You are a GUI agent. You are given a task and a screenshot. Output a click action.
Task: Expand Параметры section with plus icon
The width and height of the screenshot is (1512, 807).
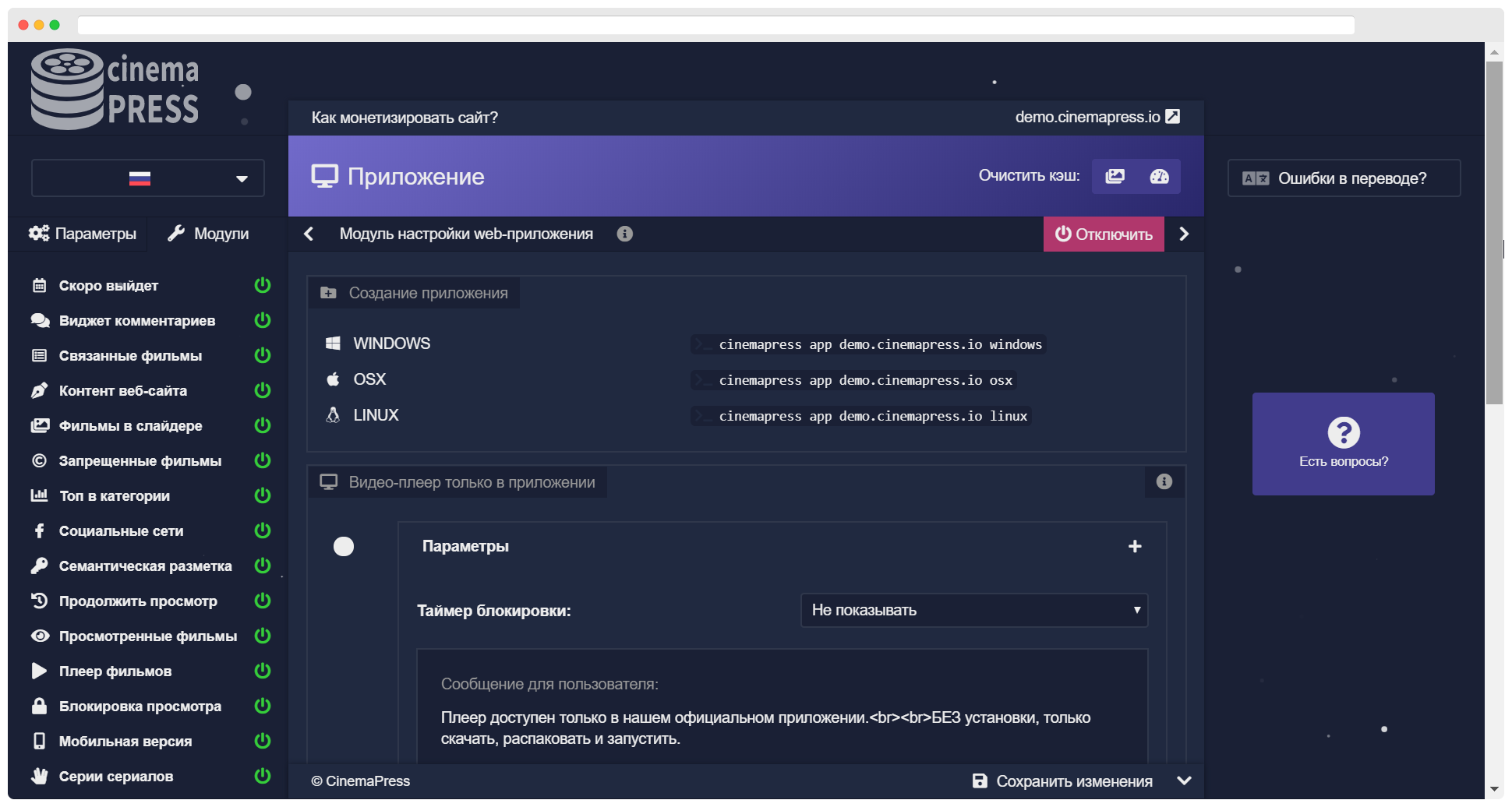(x=1135, y=546)
